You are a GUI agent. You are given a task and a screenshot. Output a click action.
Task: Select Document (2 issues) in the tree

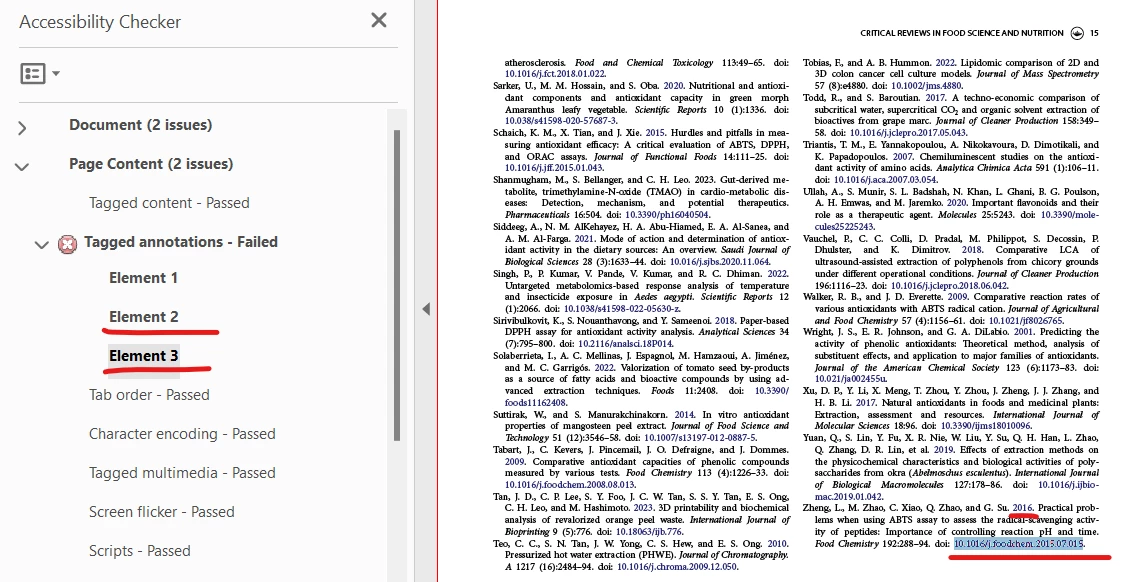pos(141,125)
